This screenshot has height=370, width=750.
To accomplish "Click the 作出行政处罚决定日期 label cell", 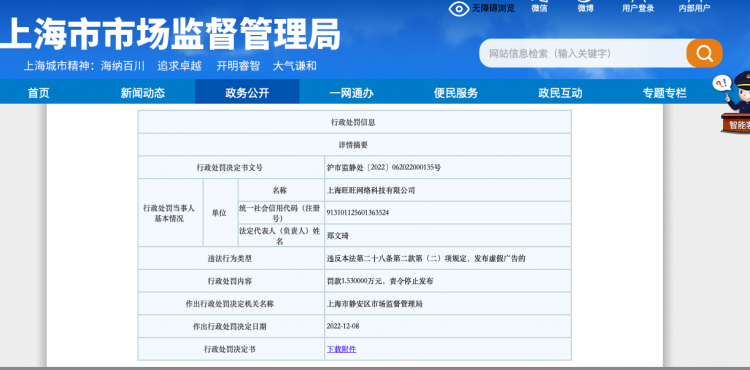I will click(x=231, y=326).
